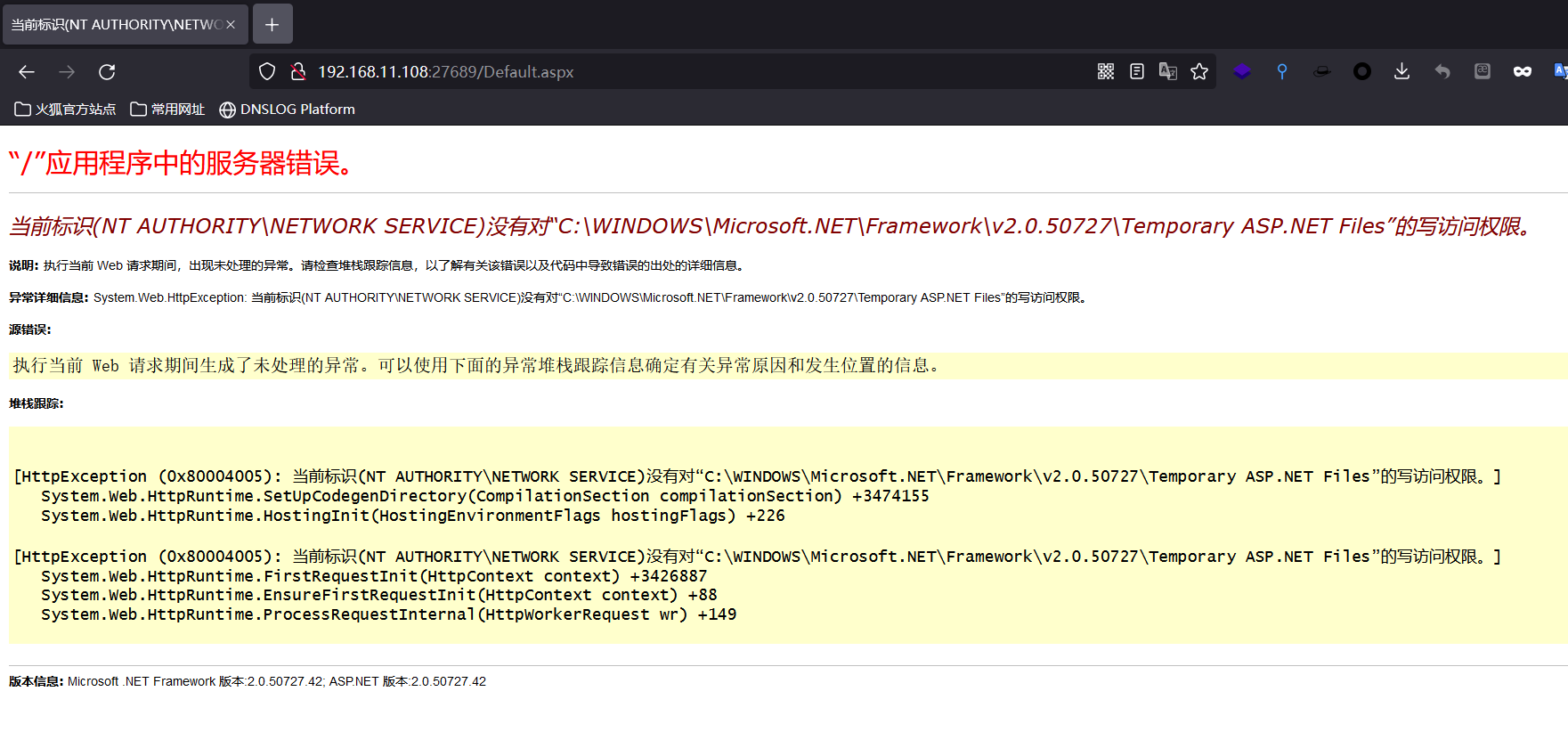
Task: Open the tracking protection shield icon
Action: pos(267,72)
